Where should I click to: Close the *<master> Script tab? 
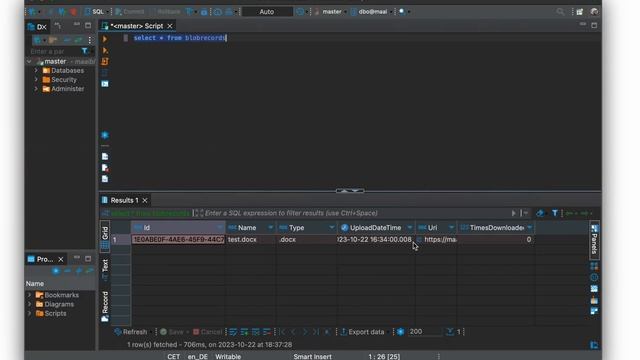(x=170, y=26)
